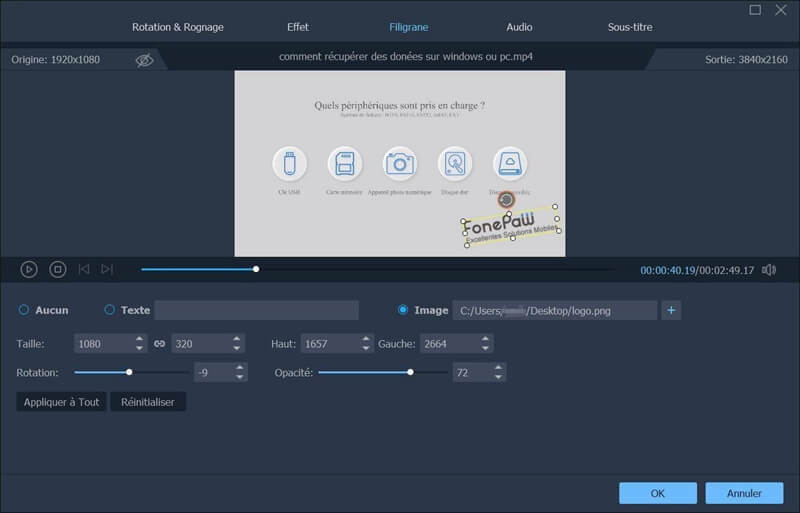Increase the Taille height value 320

pos(236,339)
